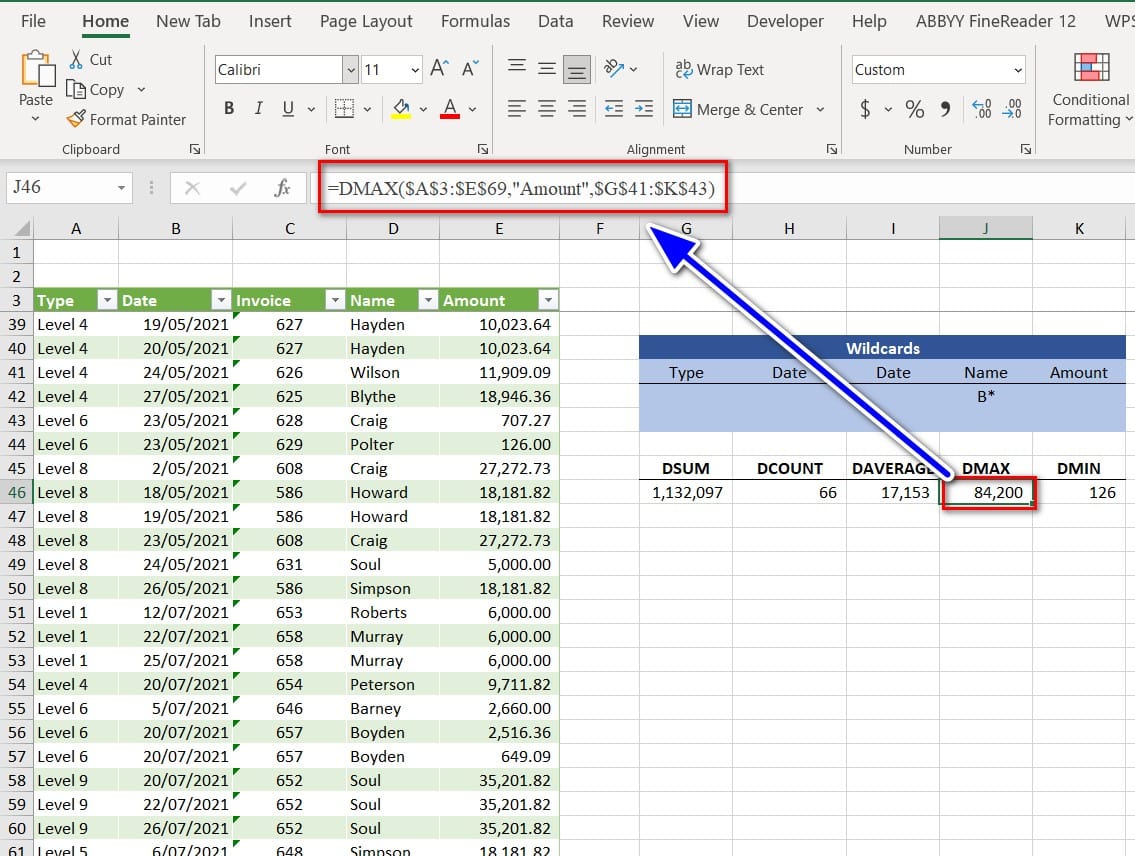Toggle Bold formatting

coord(229,109)
